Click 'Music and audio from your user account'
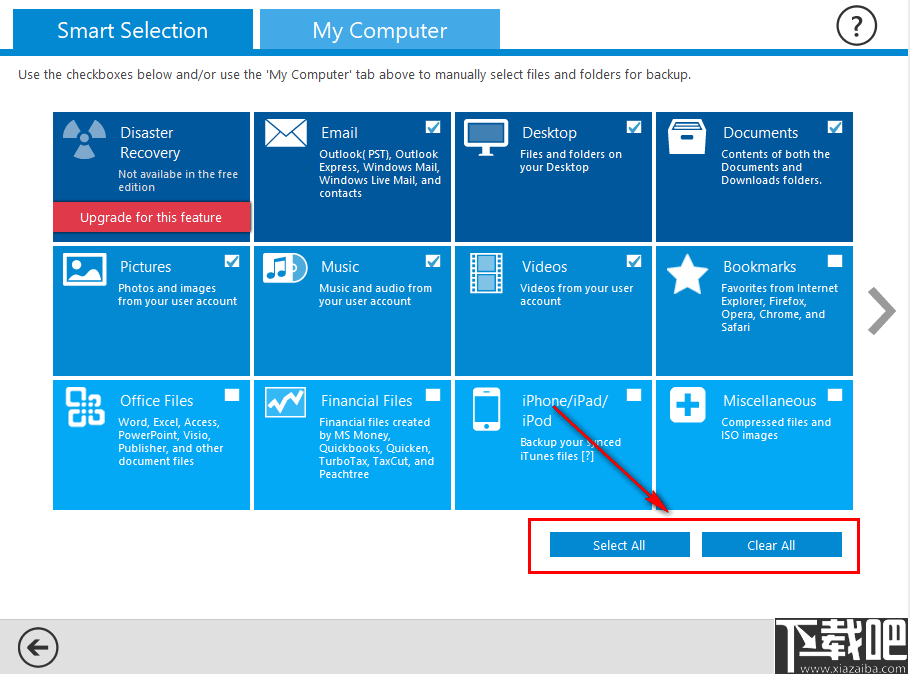Viewport: 910px width, 674px height. 375,295
